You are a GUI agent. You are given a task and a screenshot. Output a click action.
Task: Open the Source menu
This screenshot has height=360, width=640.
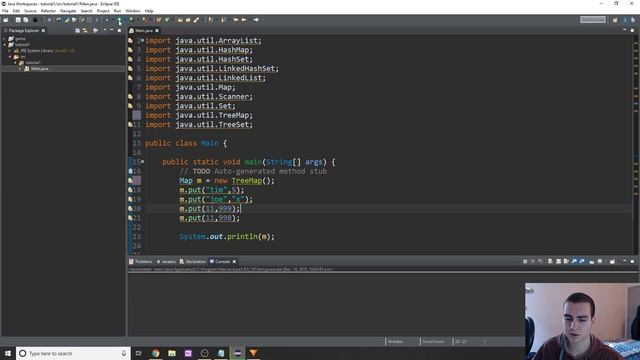point(30,11)
